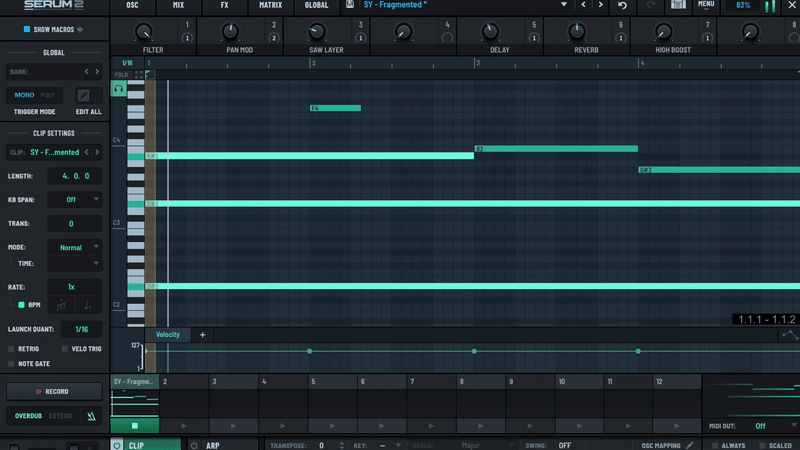This screenshot has height=450, width=800.
Task: Click the headphones audition icon
Action: coord(119,89)
